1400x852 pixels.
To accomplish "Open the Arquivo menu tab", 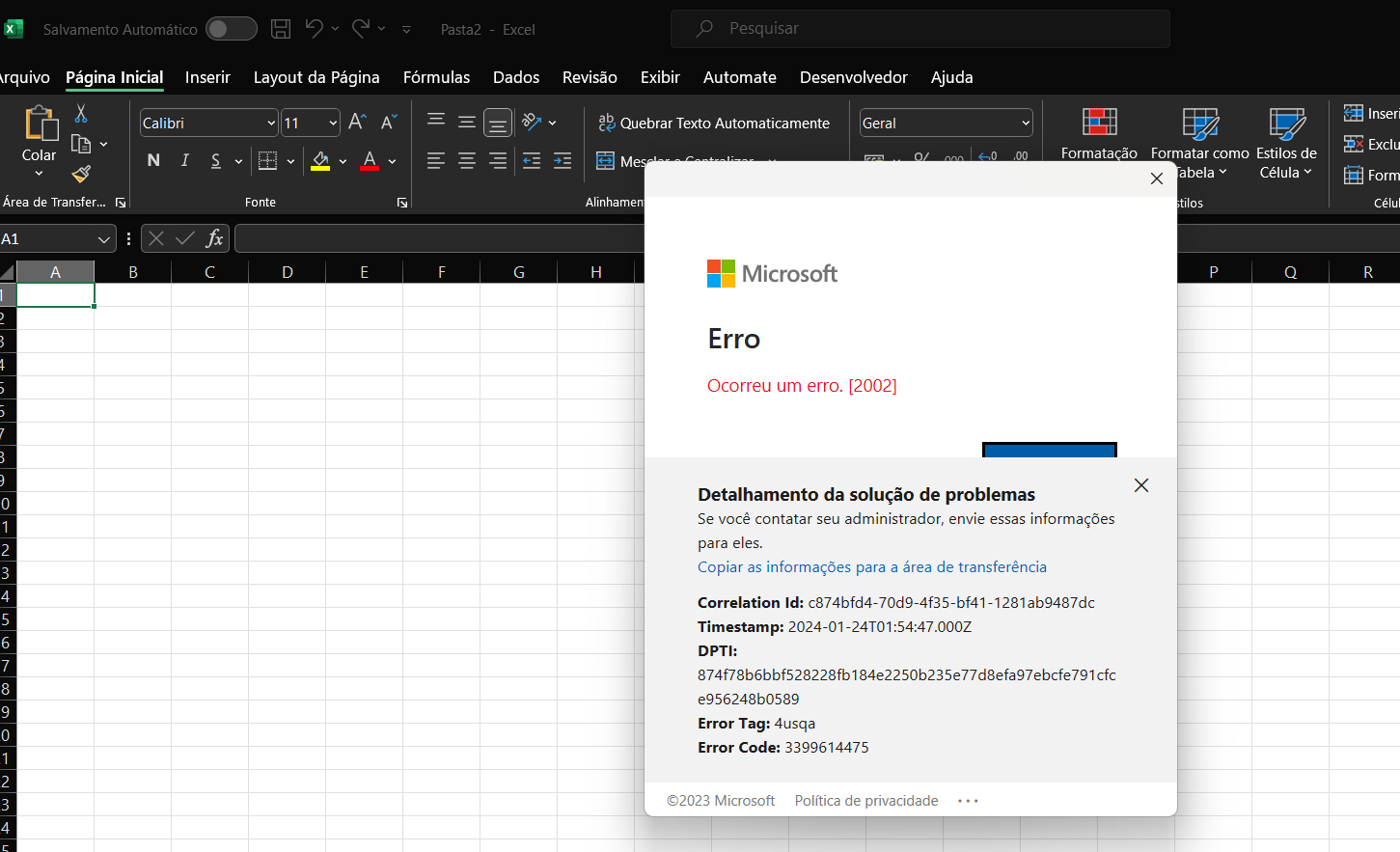I will [x=23, y=77].
